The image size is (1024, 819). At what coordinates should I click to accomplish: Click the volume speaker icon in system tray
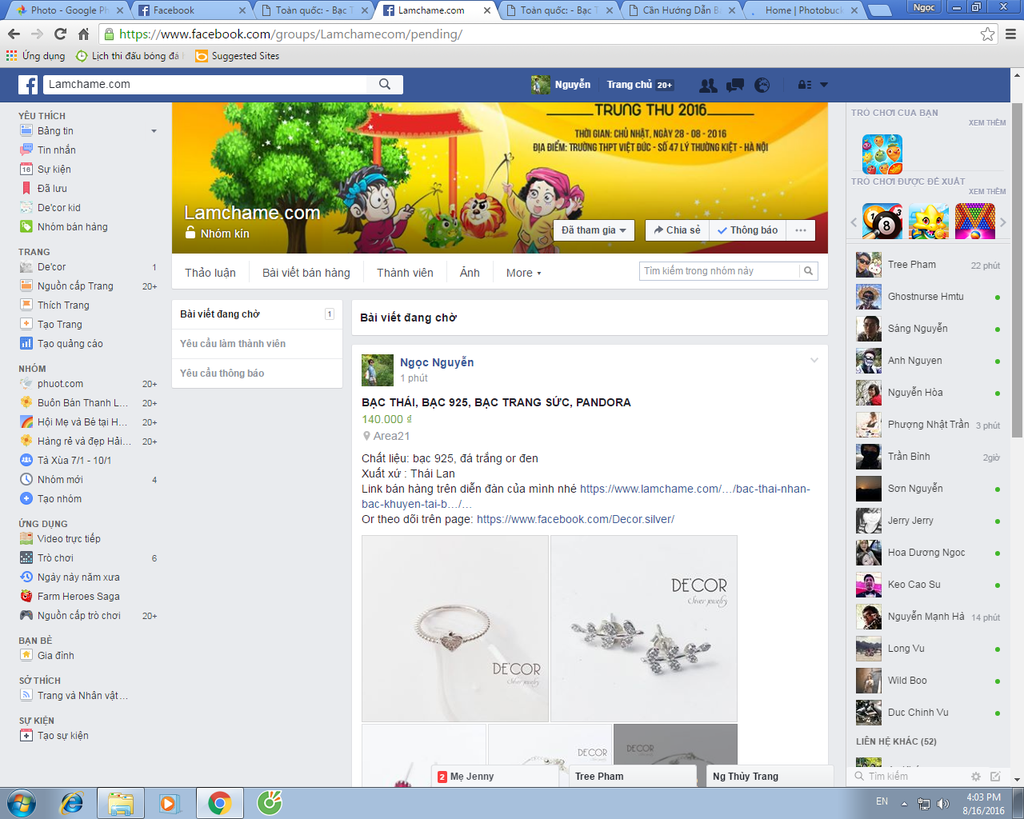click(942, 803)
